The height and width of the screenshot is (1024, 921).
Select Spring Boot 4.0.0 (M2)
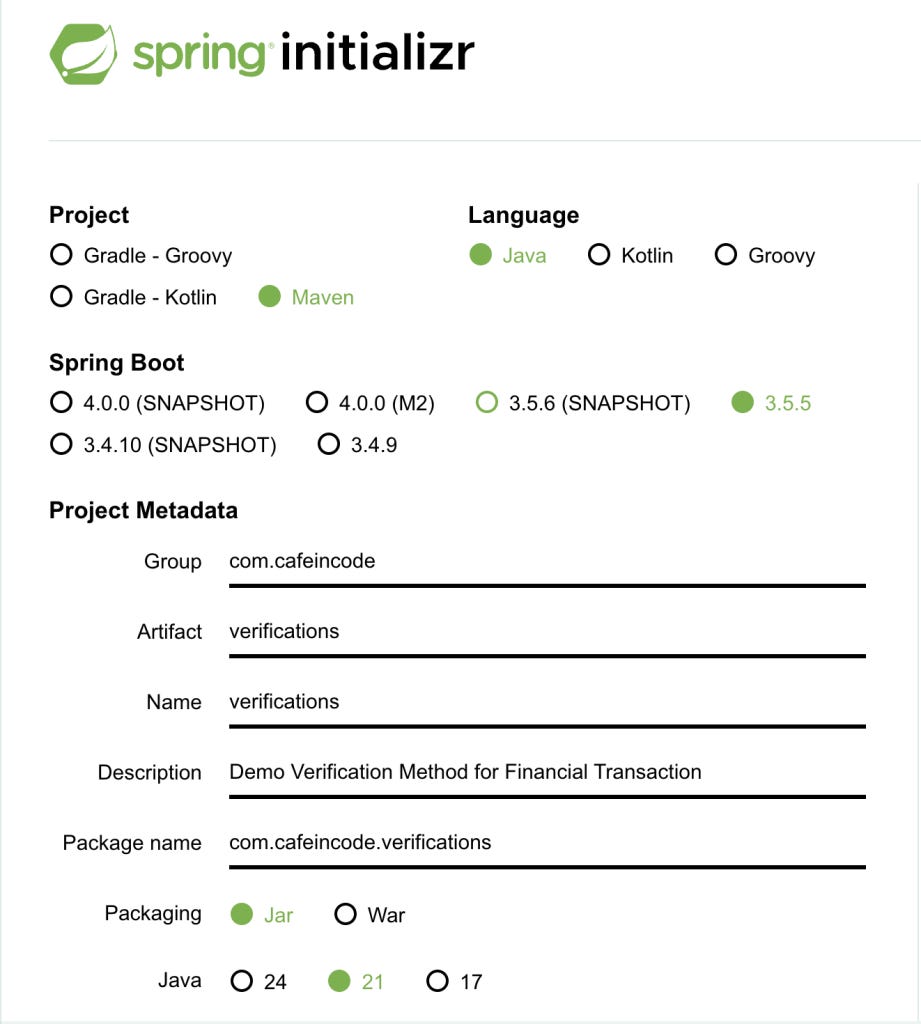[x=370, y=402]
